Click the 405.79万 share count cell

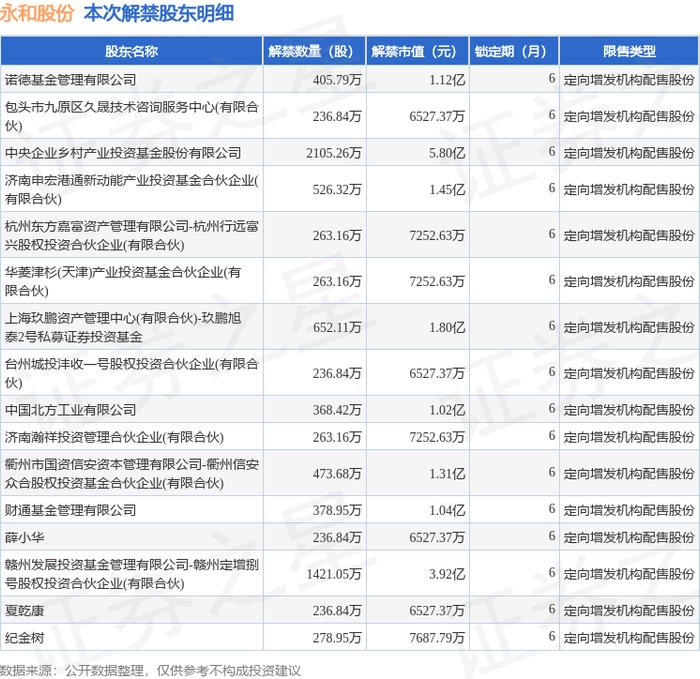click(x=337, y=80)
